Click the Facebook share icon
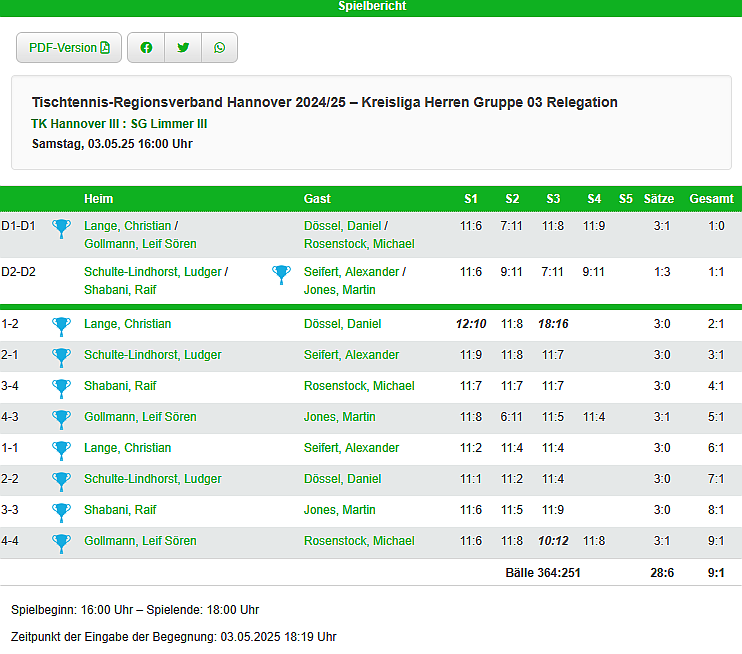The width and height of the screenshot is (742, 654). point(146,48)
